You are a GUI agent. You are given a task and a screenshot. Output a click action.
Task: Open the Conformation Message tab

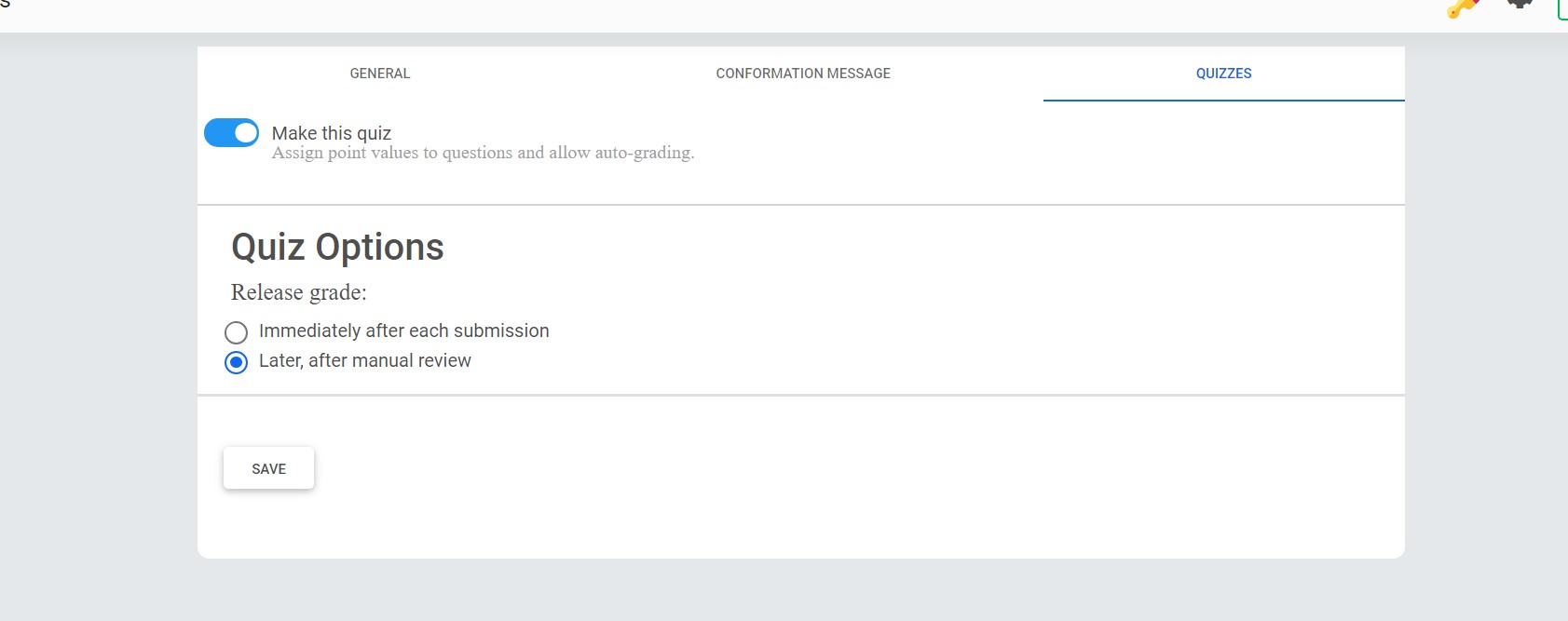click(x=802, y=74)
